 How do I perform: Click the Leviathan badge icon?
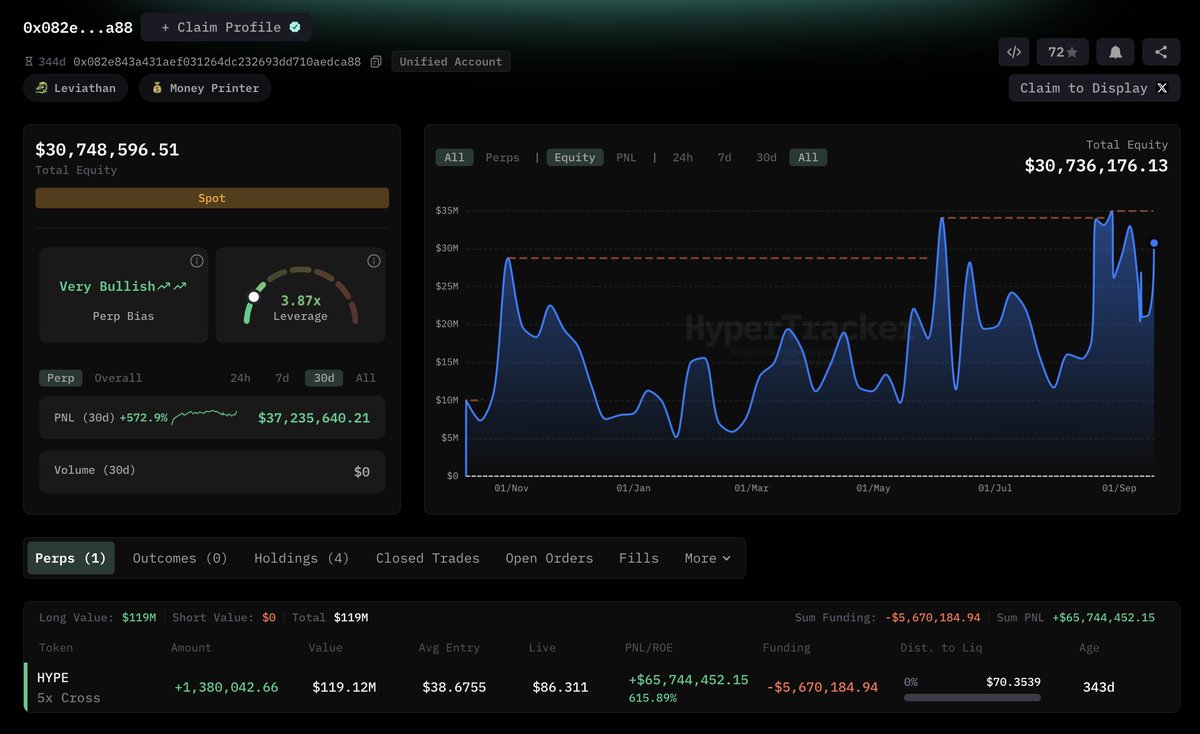click(41, 88)
